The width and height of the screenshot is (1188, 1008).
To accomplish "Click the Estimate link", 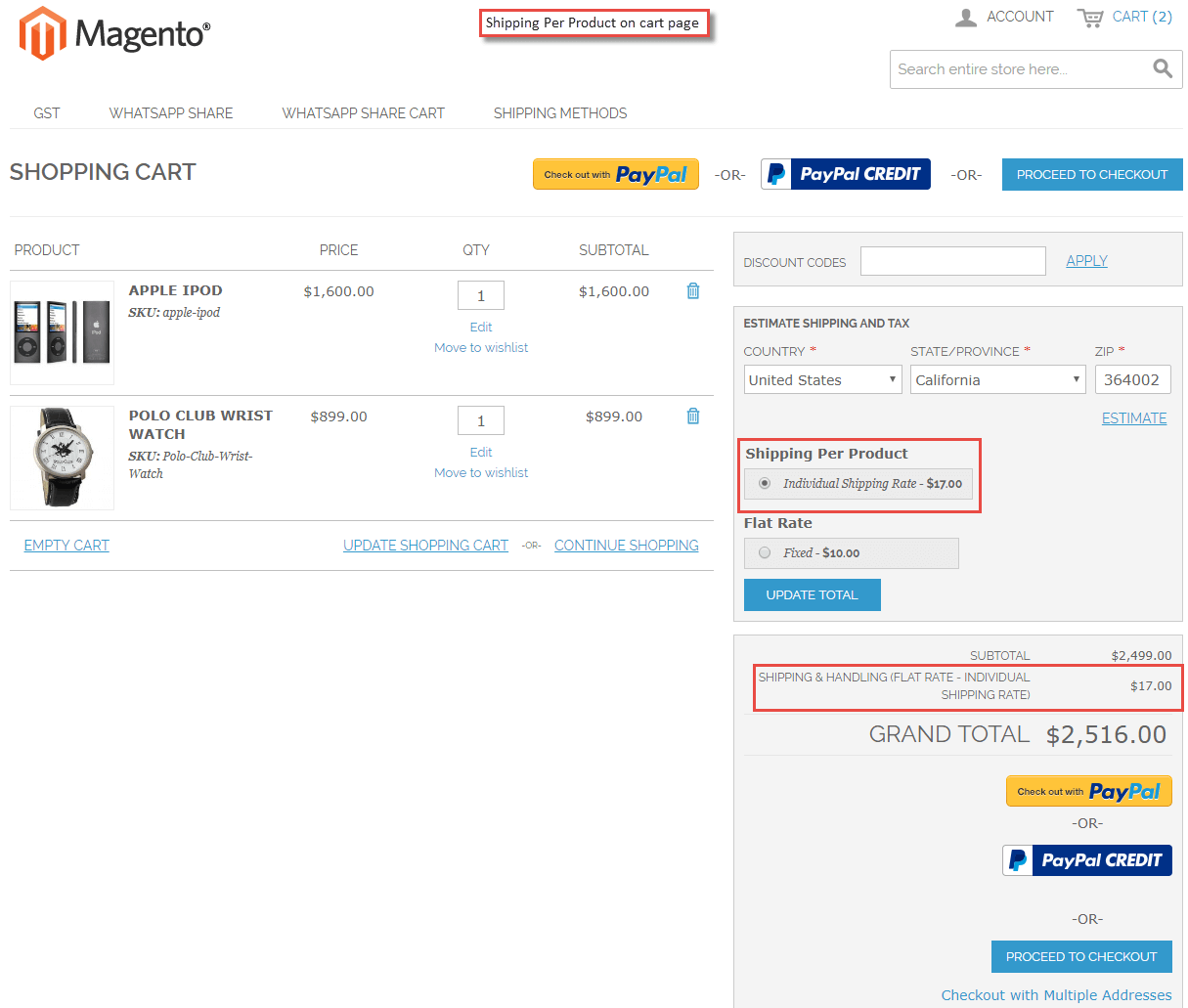I will click(1134, 418).
